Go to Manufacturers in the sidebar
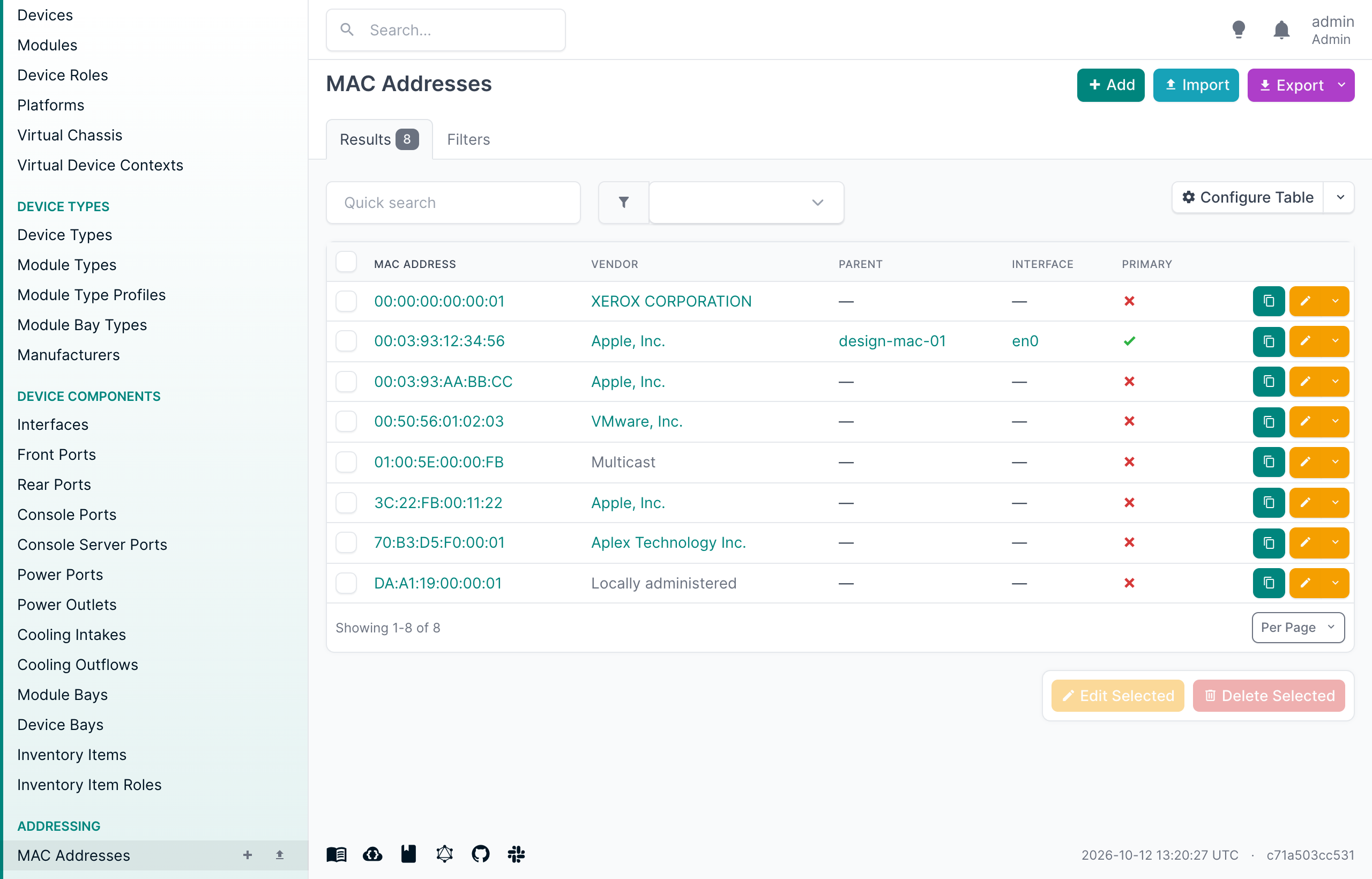The width and height of the screenshot is (1372, 879). [x=69, y=355]
